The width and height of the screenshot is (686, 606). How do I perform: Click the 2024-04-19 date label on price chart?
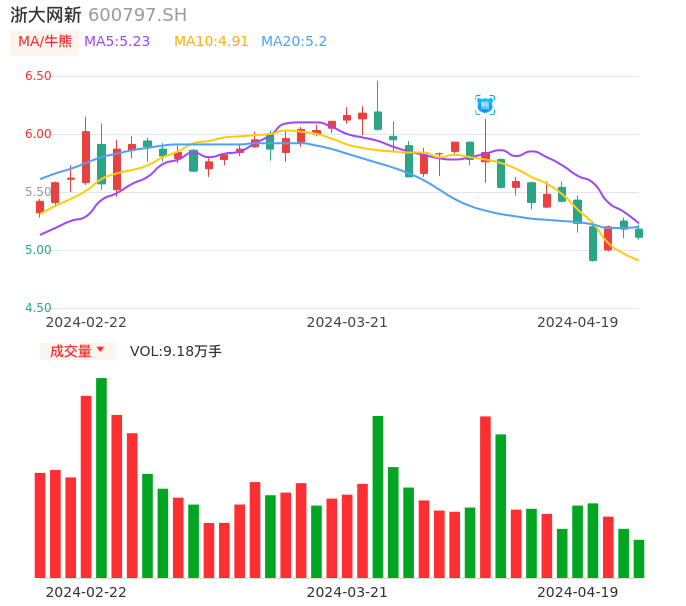(578, 322)
